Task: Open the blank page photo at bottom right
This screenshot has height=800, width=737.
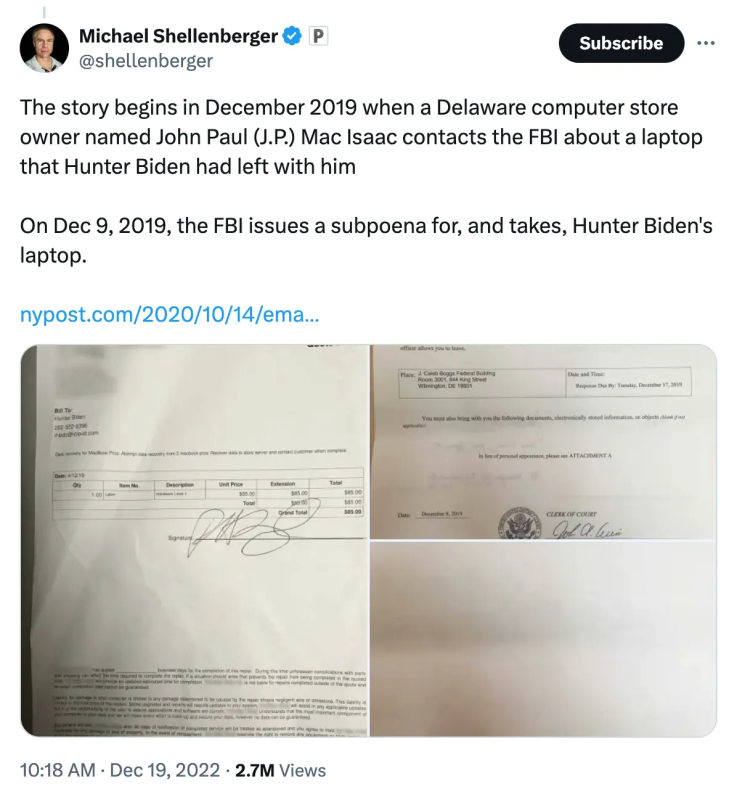Action: point(543,638)
